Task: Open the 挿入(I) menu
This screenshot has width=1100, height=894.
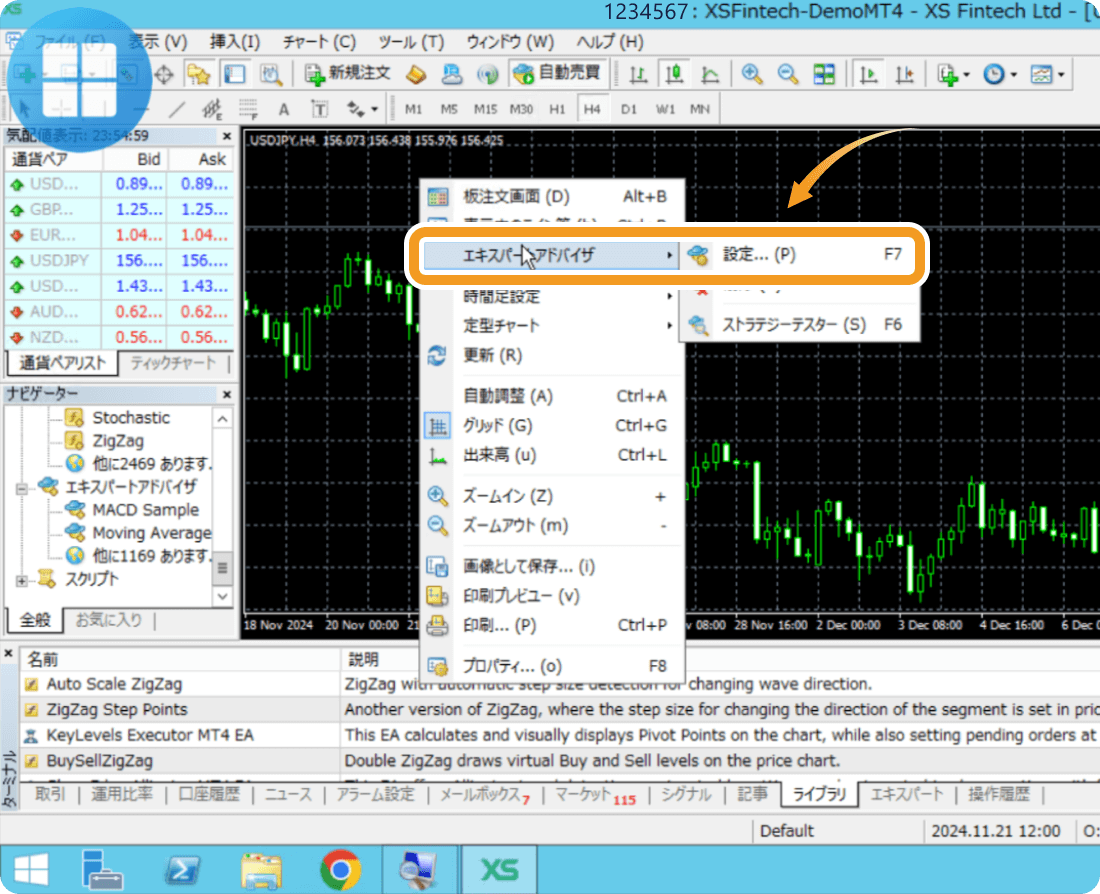Action: [235, 42]
